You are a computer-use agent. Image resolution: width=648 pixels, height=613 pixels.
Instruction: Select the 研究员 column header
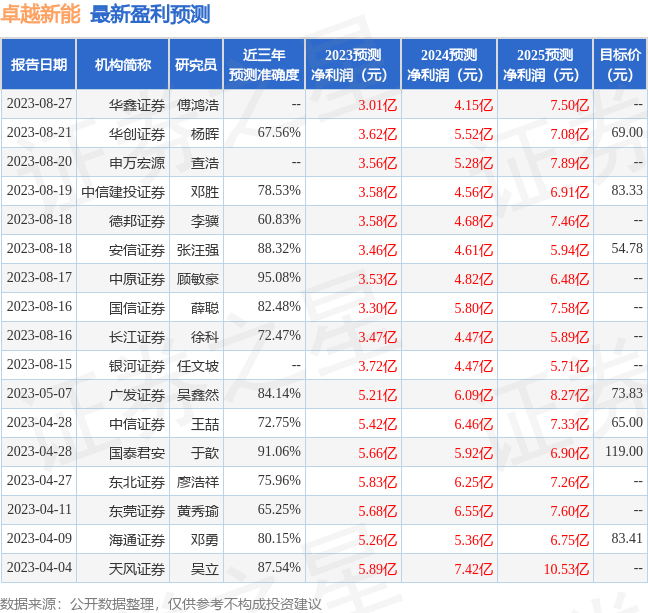coord(196,64)
